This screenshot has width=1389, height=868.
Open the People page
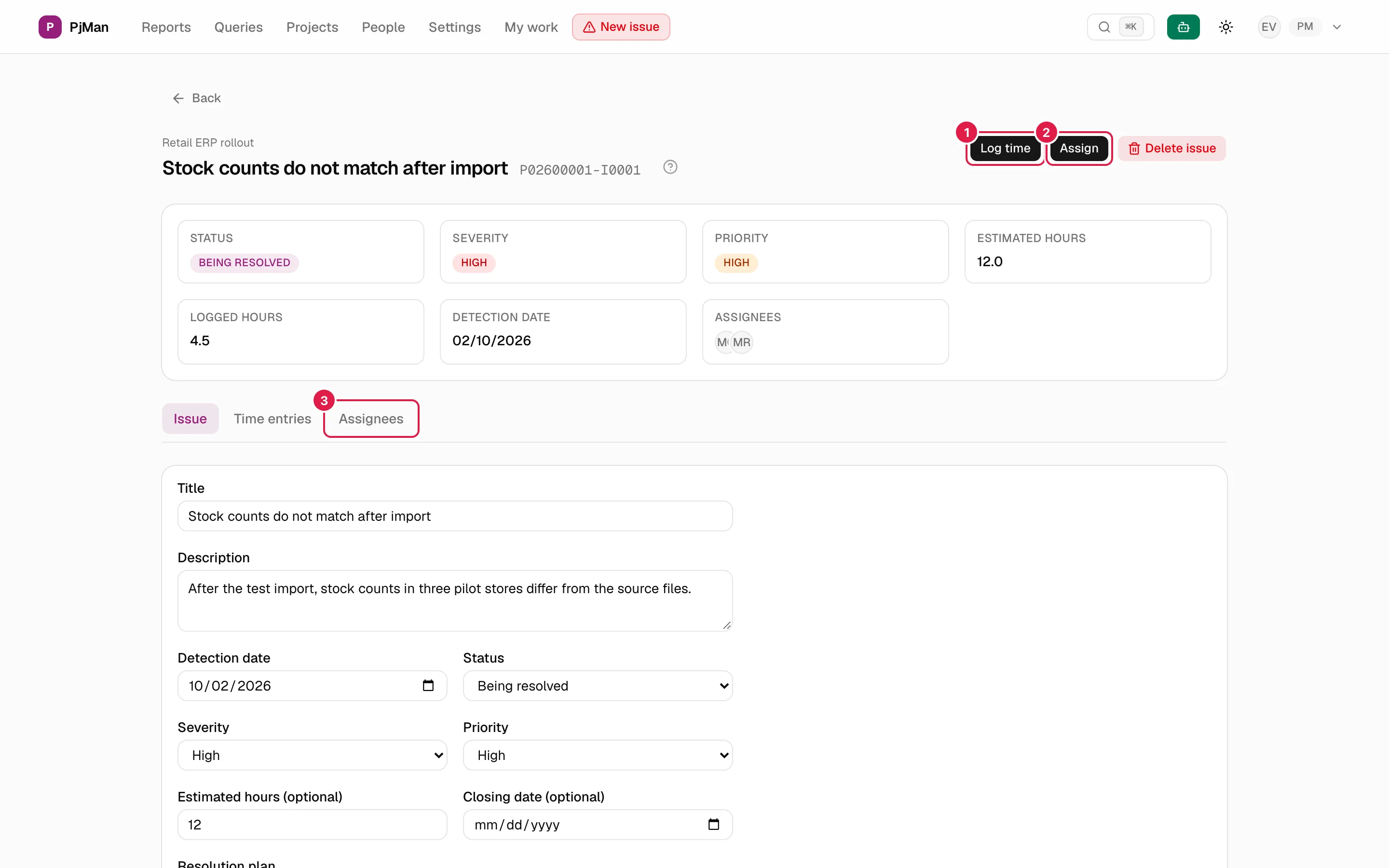click(x=383, y=27)
